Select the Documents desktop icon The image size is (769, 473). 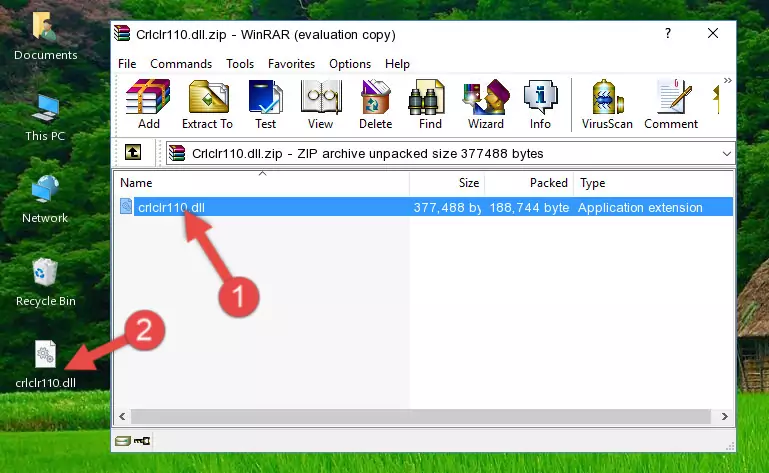click(x=45, y=37)
